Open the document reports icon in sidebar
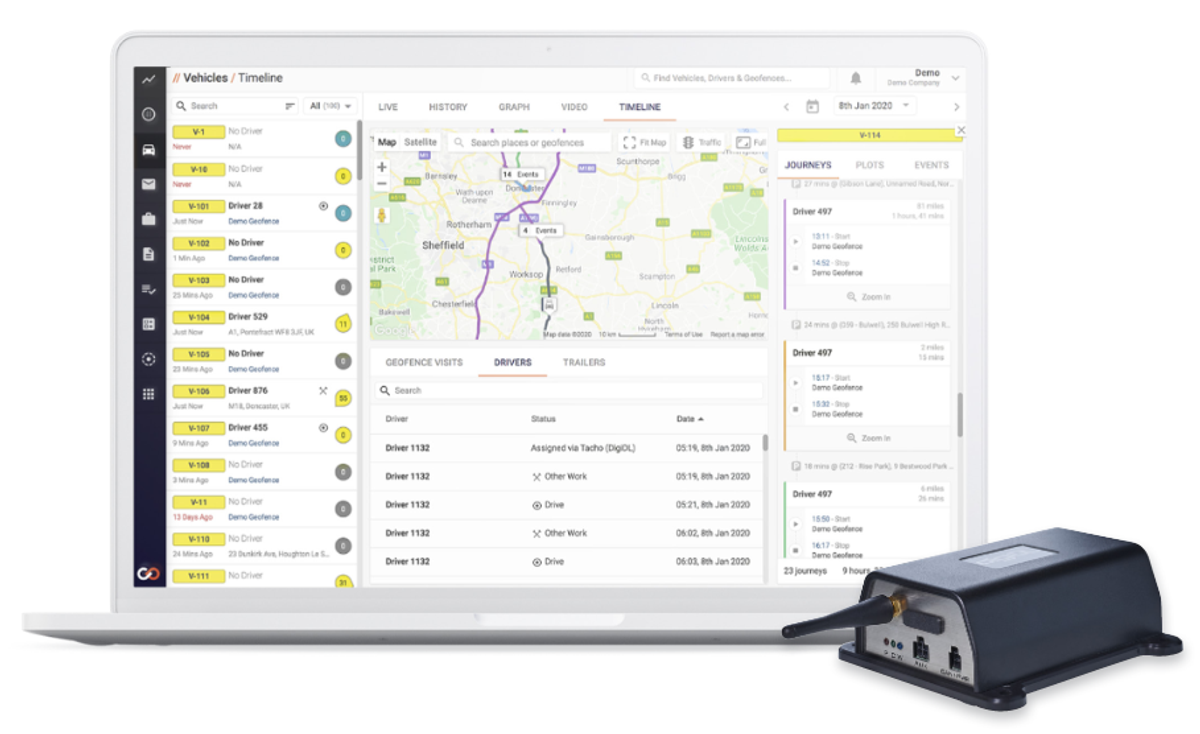 (149, 254)
